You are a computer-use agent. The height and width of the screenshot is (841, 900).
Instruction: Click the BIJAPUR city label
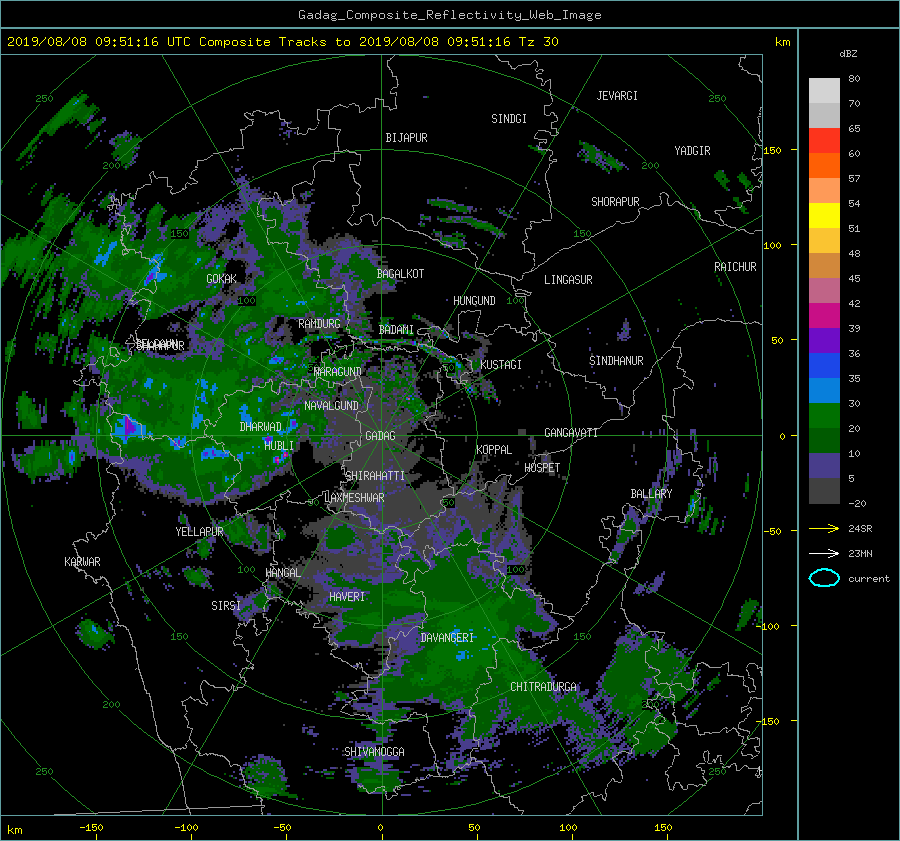(x=406, y=138)
